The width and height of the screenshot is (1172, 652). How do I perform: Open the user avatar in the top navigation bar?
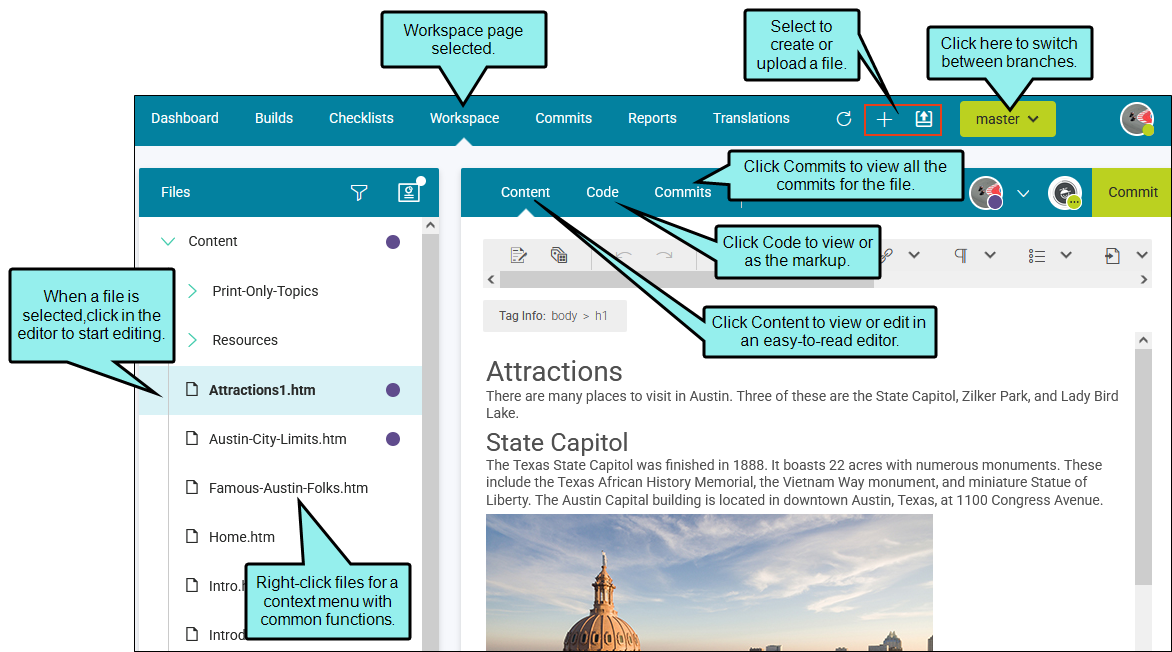[1137, 119]
